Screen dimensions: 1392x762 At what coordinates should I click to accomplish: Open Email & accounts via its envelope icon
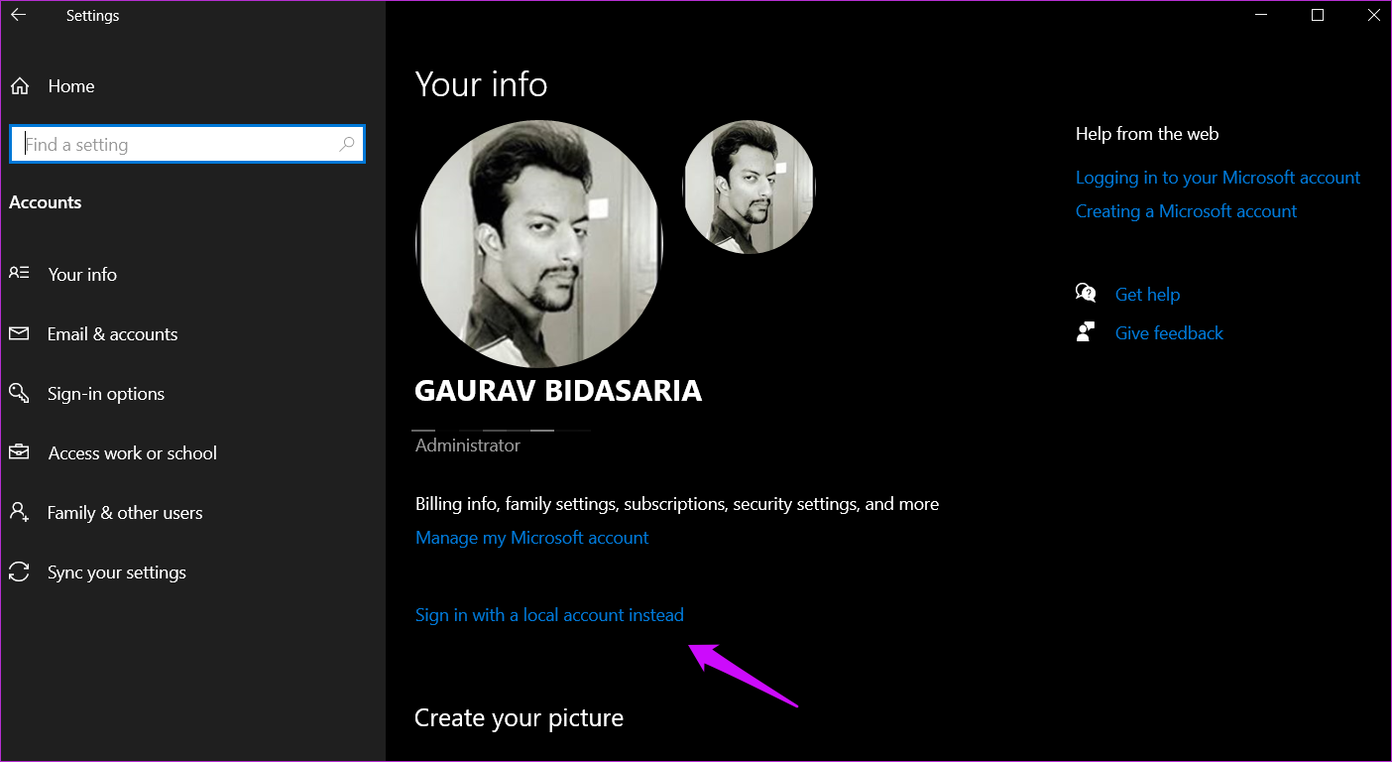point(19,333)
